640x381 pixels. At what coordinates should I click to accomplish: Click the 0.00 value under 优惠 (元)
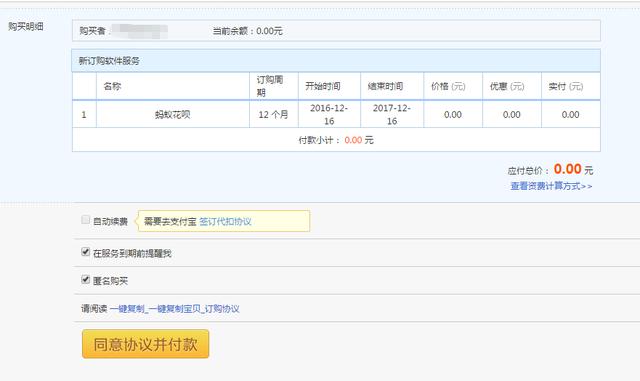pyautogui.click(x=511, y=115)
